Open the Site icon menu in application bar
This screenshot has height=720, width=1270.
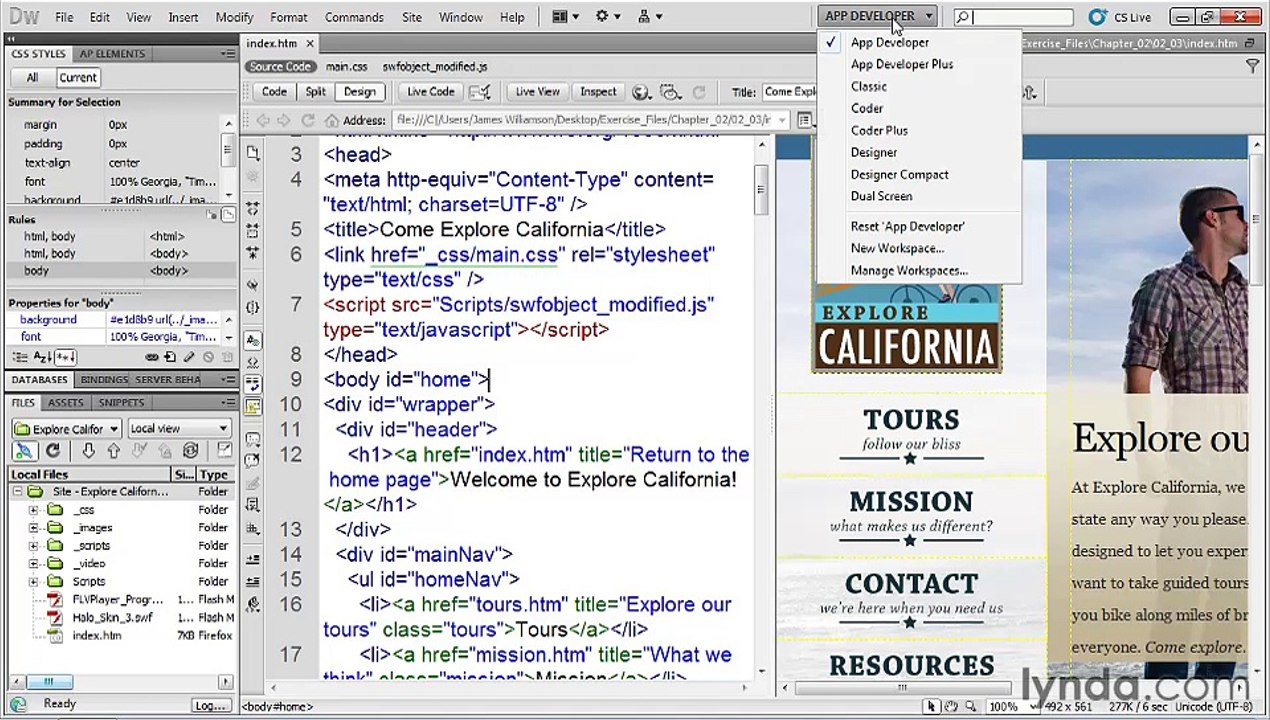(650, 16)
